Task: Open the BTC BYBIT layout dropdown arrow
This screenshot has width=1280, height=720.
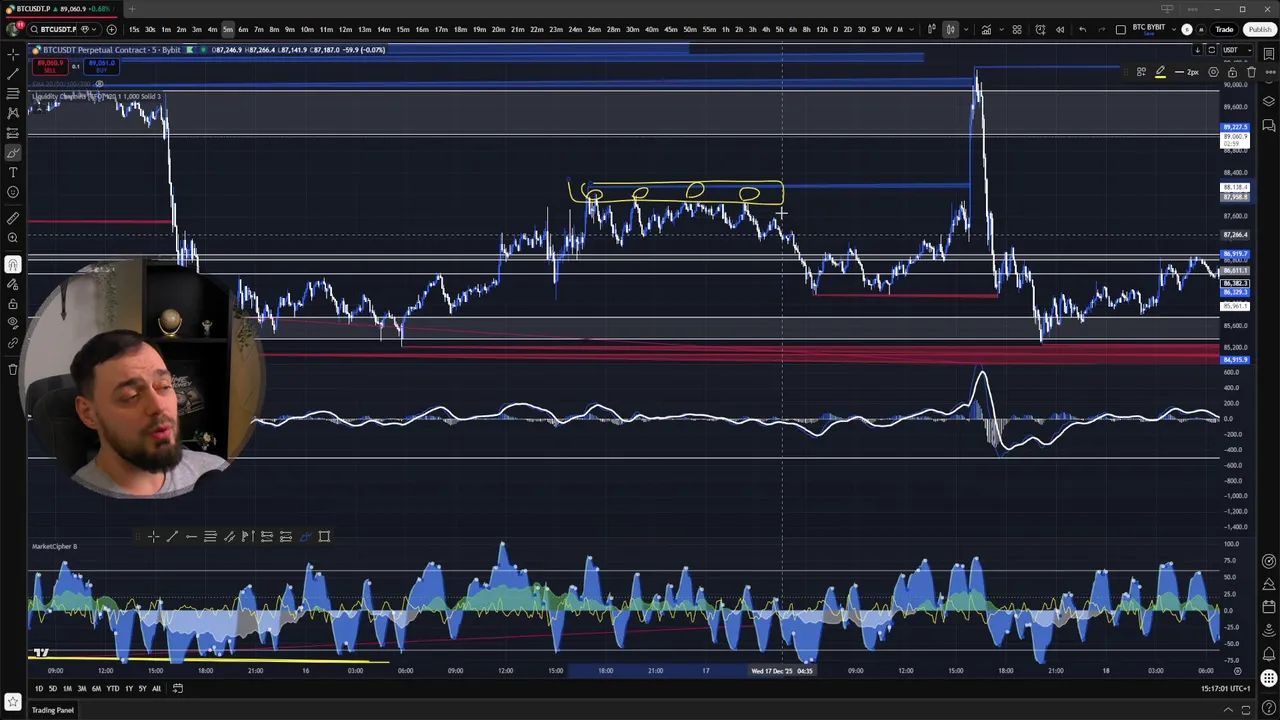Action: tap(1174, 30)
